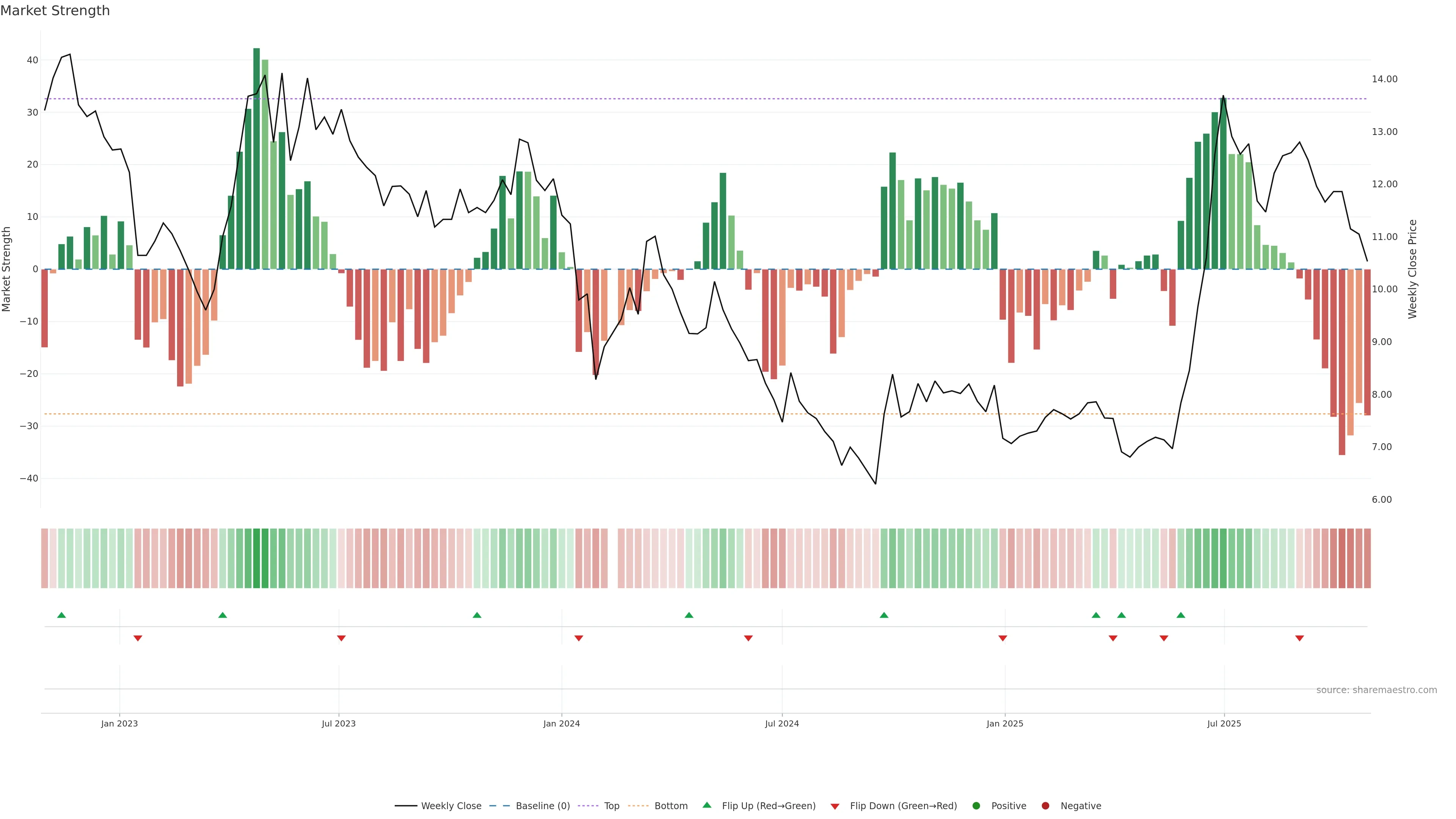Click the Negative red circle legend icon
Image resolution: width=1456 pixels, height=819 pixels.
(1045, 806)
